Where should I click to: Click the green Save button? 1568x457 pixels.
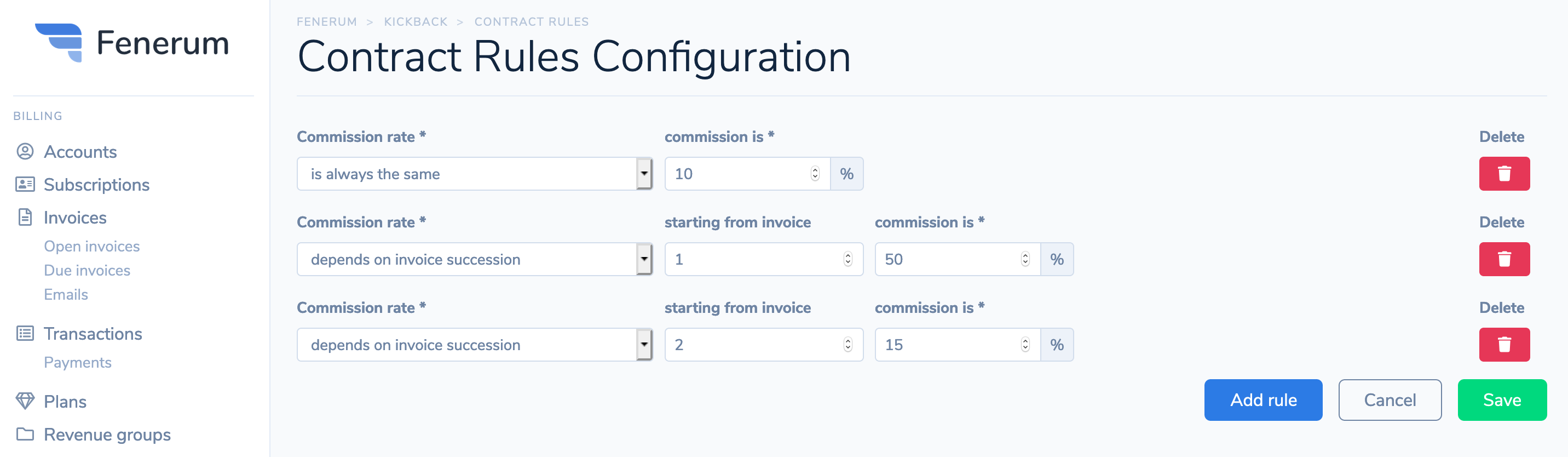[1502, 399]
